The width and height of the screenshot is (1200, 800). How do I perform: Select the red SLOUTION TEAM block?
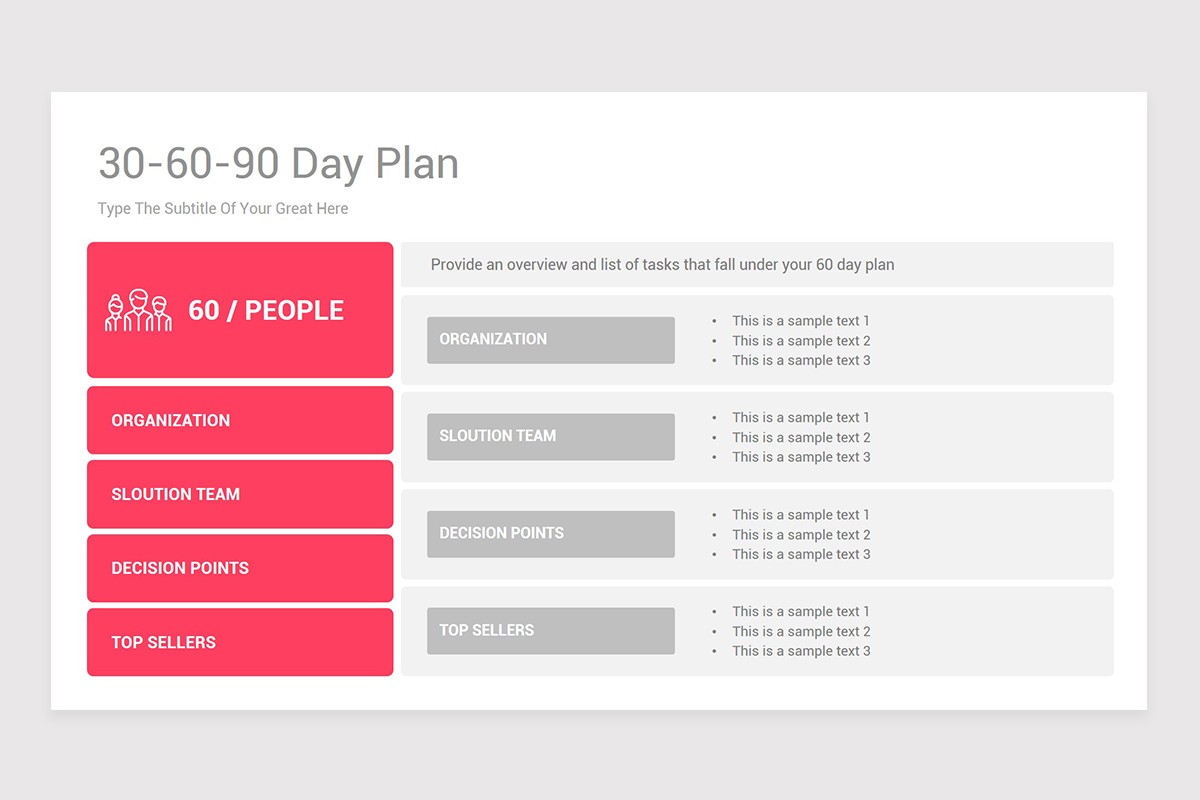[240, 494]
